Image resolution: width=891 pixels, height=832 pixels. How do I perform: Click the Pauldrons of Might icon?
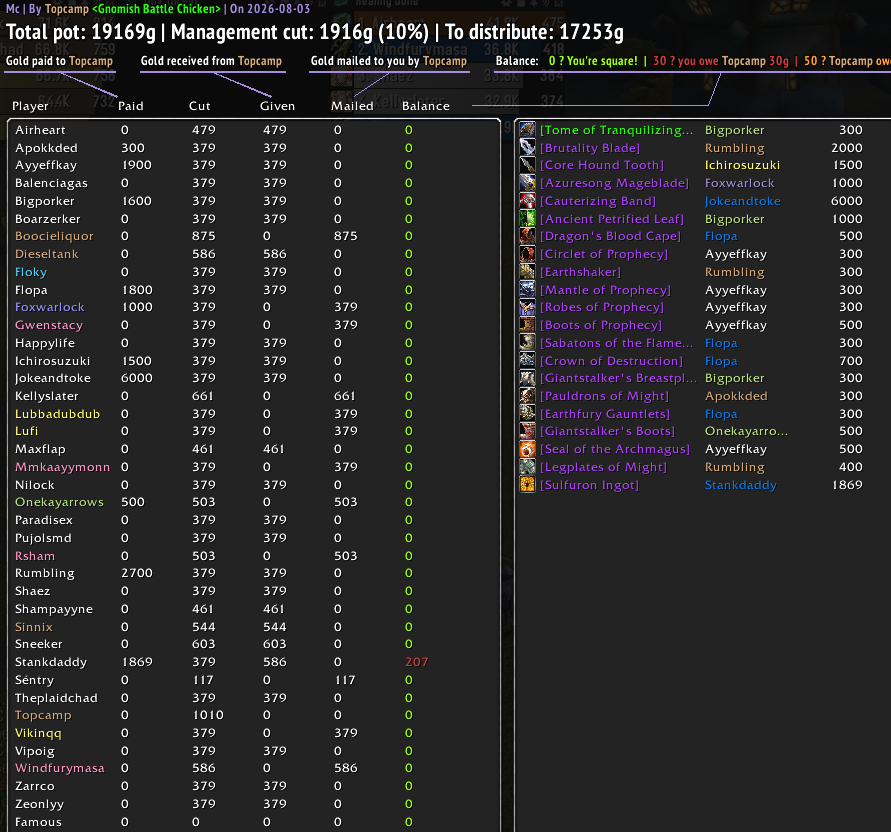pos(527,396)
